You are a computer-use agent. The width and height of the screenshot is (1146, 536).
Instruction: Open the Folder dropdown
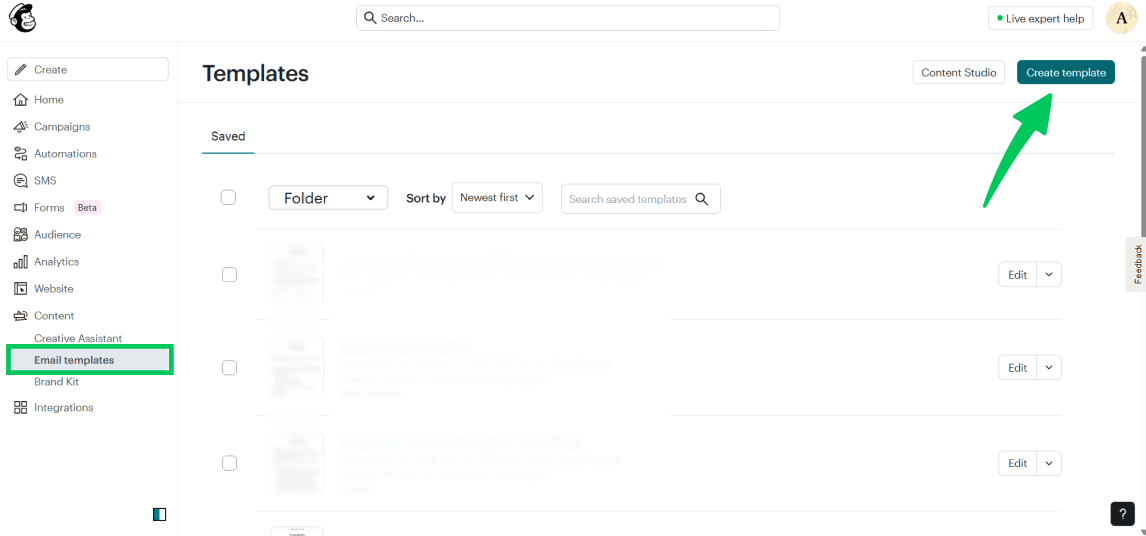click(x=328, y=197)
